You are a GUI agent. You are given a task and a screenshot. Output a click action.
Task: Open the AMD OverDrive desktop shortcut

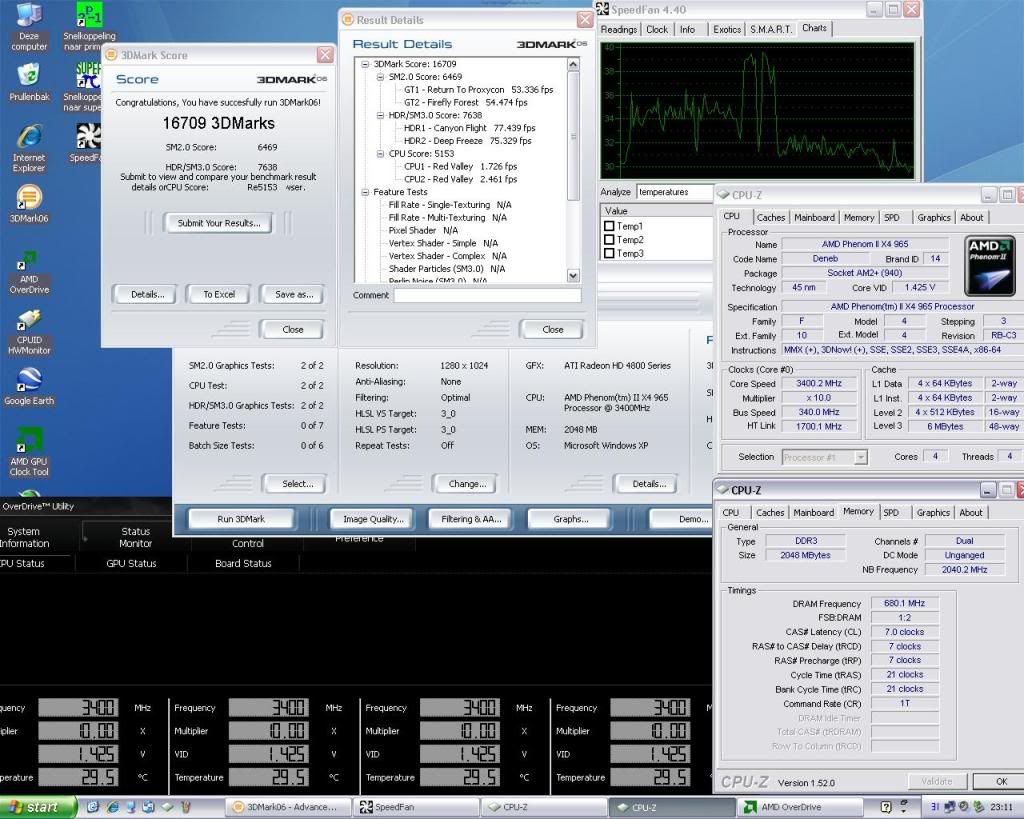(x=29, y=264)
